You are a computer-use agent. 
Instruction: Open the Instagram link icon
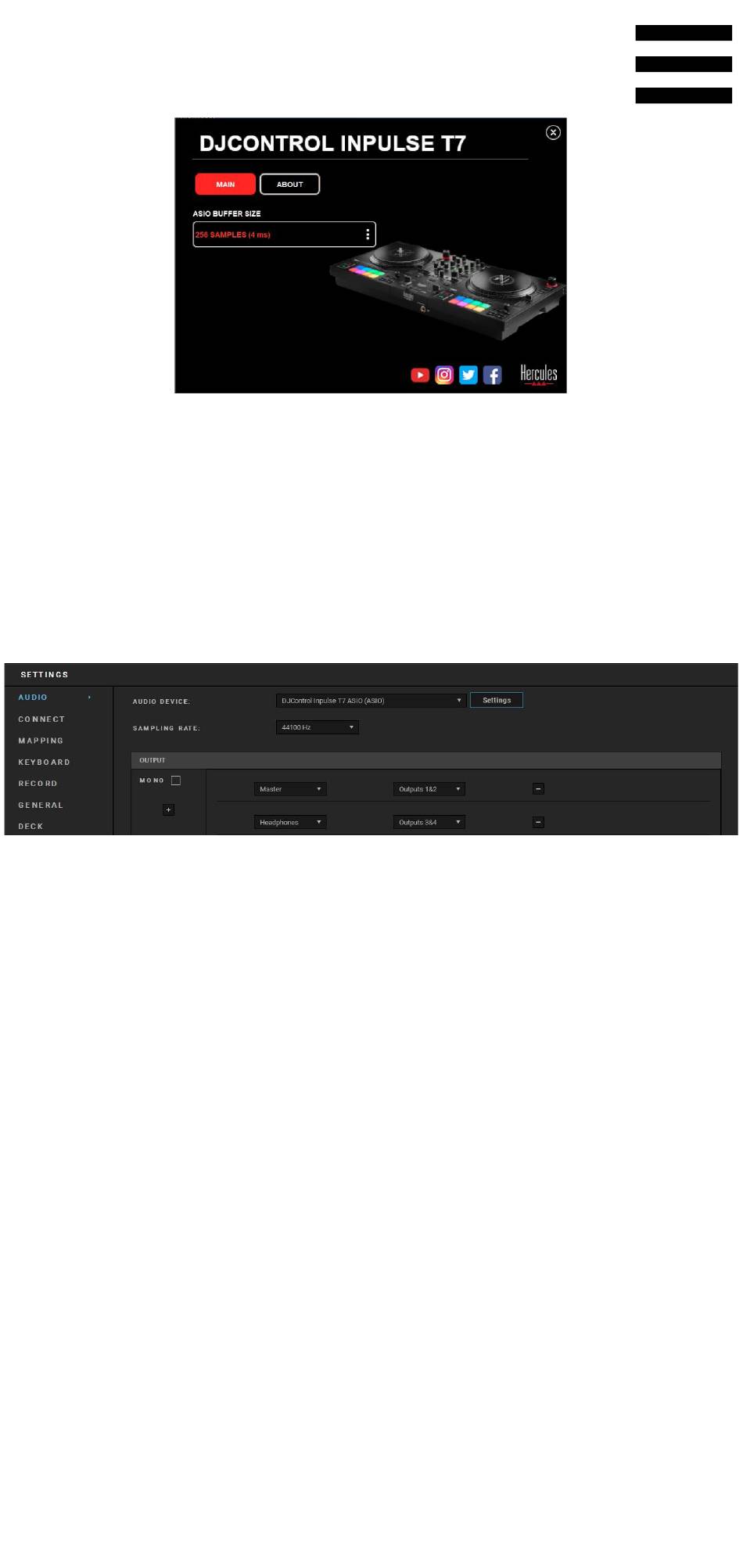coord(444,375)
